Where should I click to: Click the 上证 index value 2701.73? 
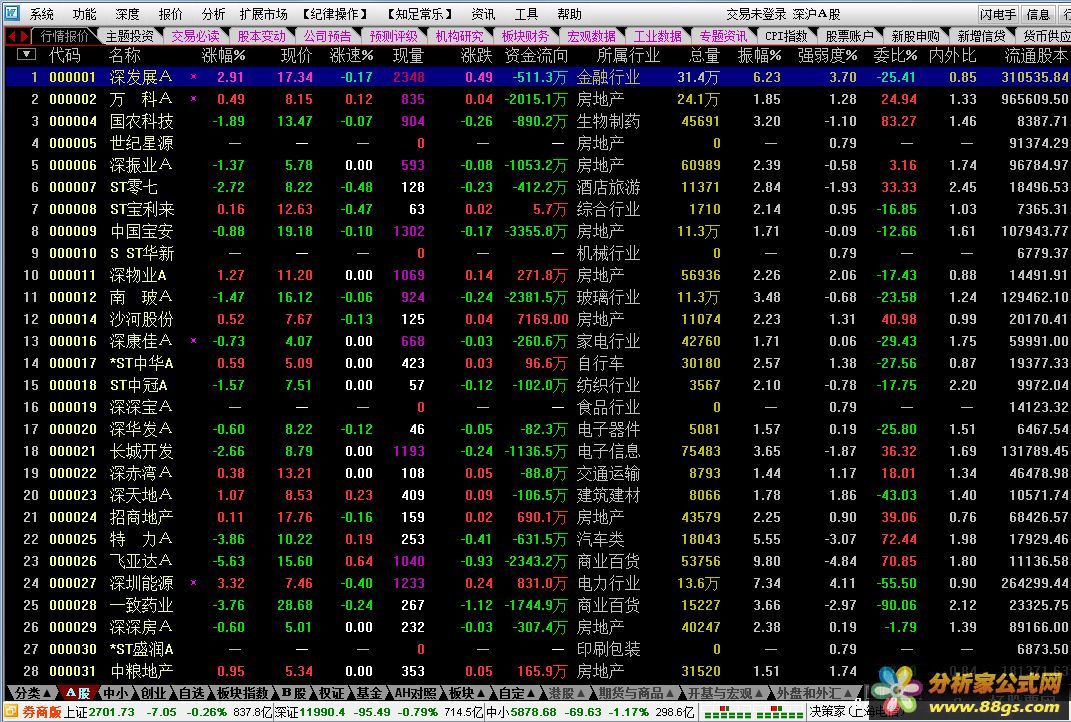[x=113, y=712]
